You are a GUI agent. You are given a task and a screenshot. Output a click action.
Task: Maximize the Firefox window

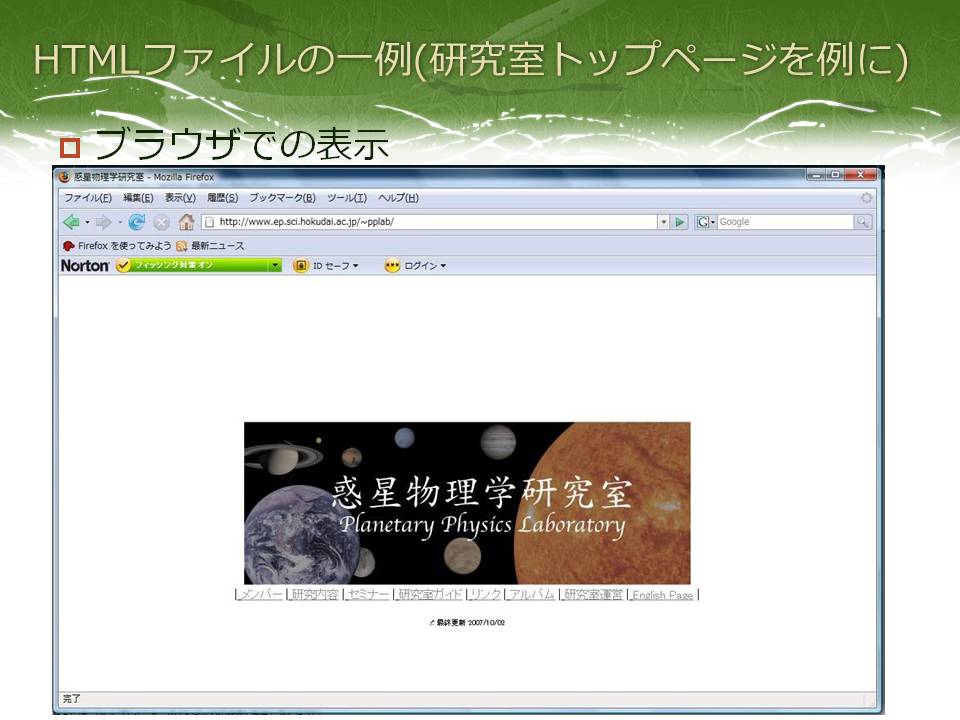(835, 175)
